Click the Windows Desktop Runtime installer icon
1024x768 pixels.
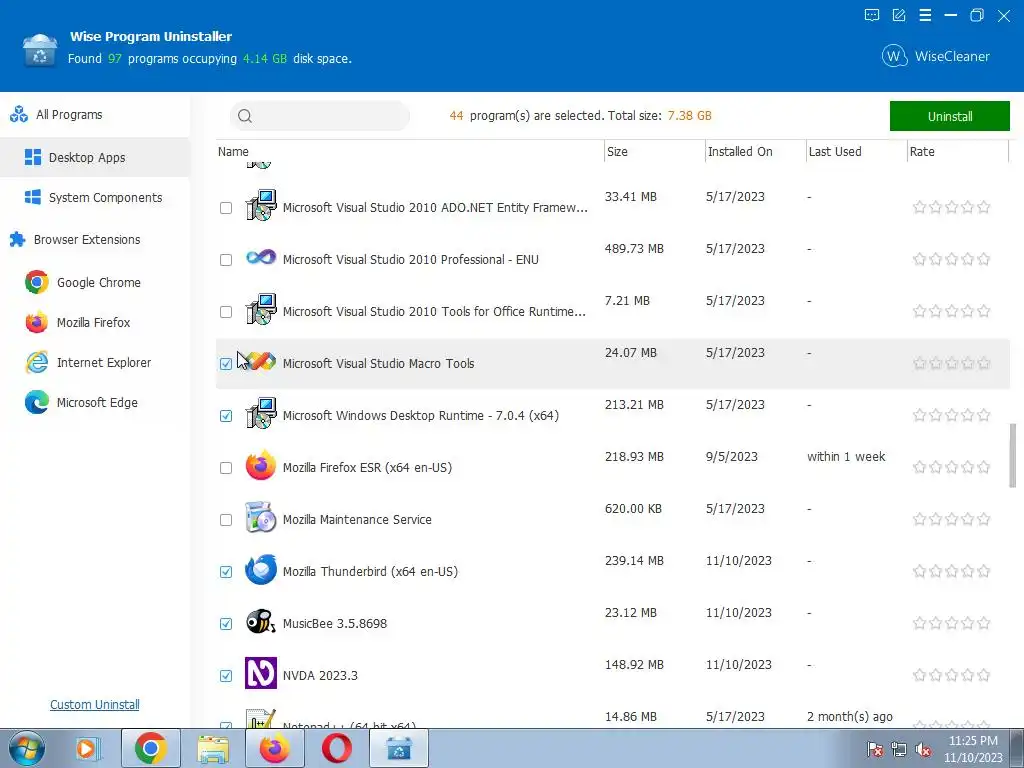coord(261,413)
